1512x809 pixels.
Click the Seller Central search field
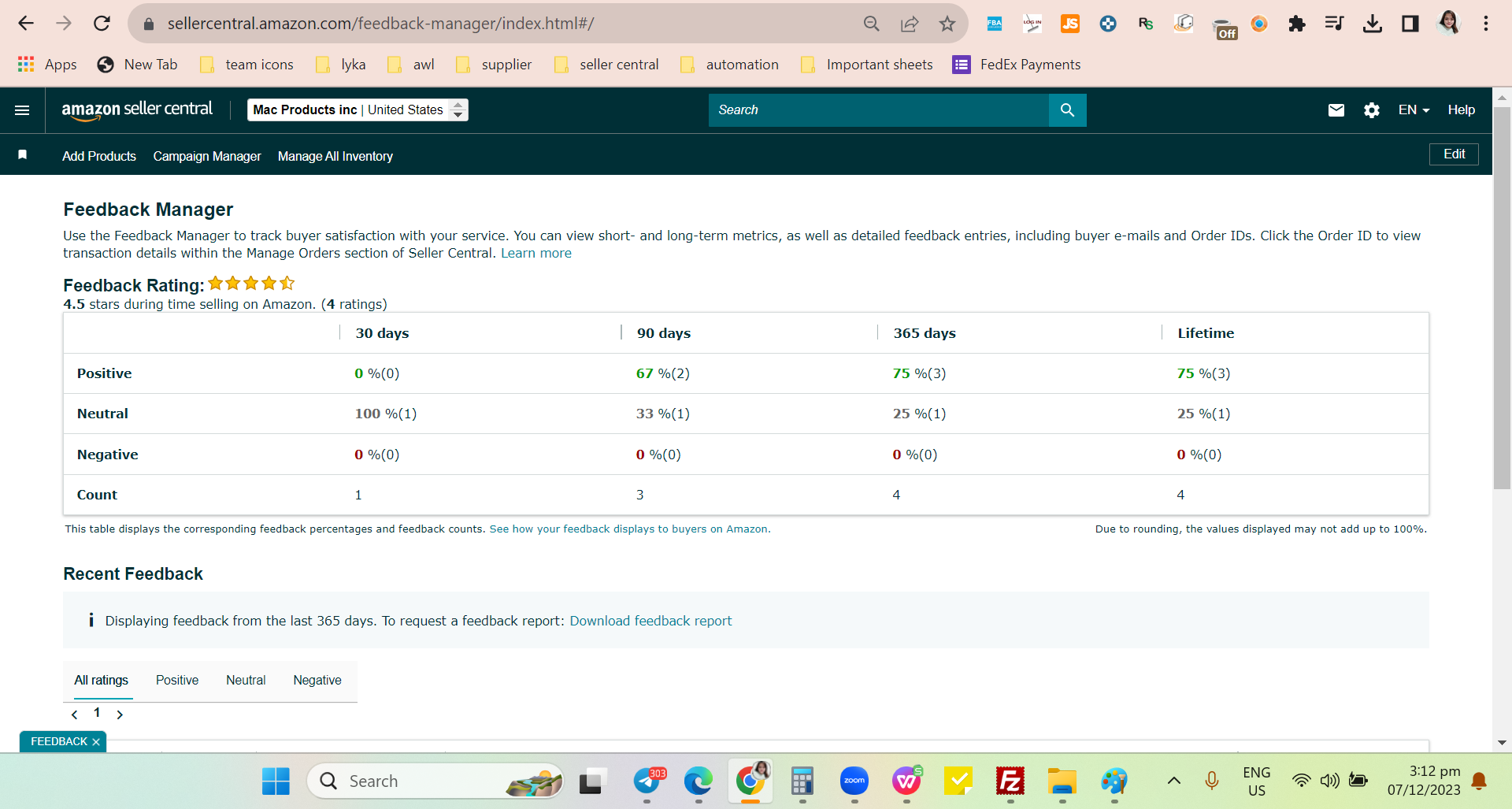[x=879, y=110]
